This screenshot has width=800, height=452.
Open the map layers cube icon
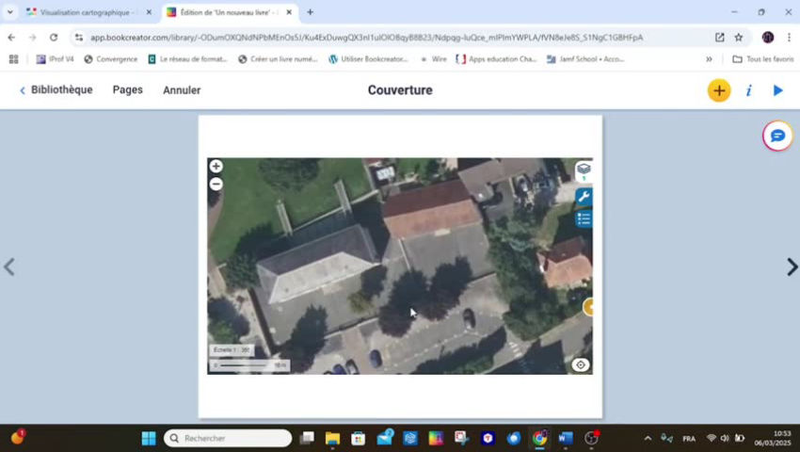click(583, 171)
